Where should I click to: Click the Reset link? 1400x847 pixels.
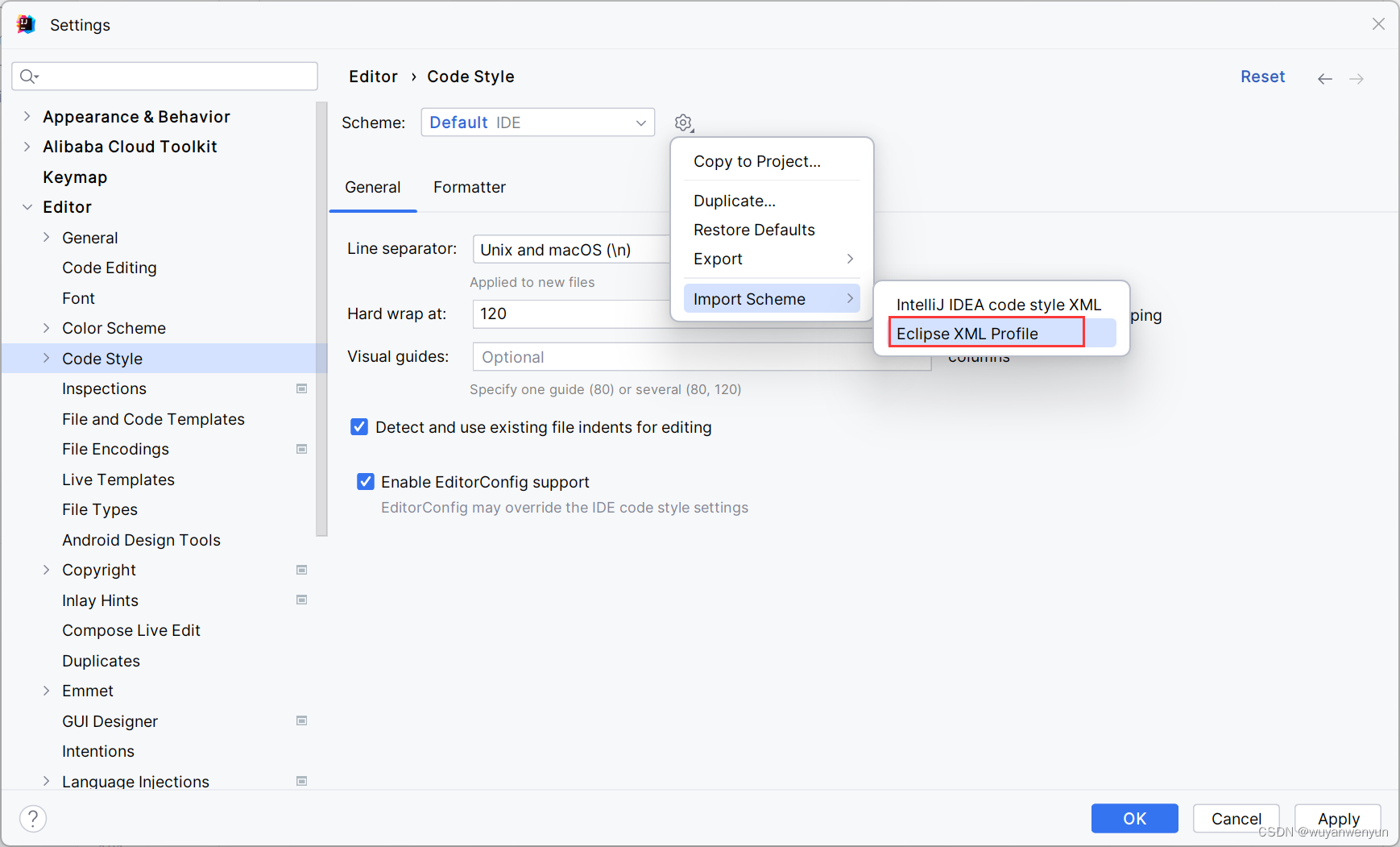1262,77
